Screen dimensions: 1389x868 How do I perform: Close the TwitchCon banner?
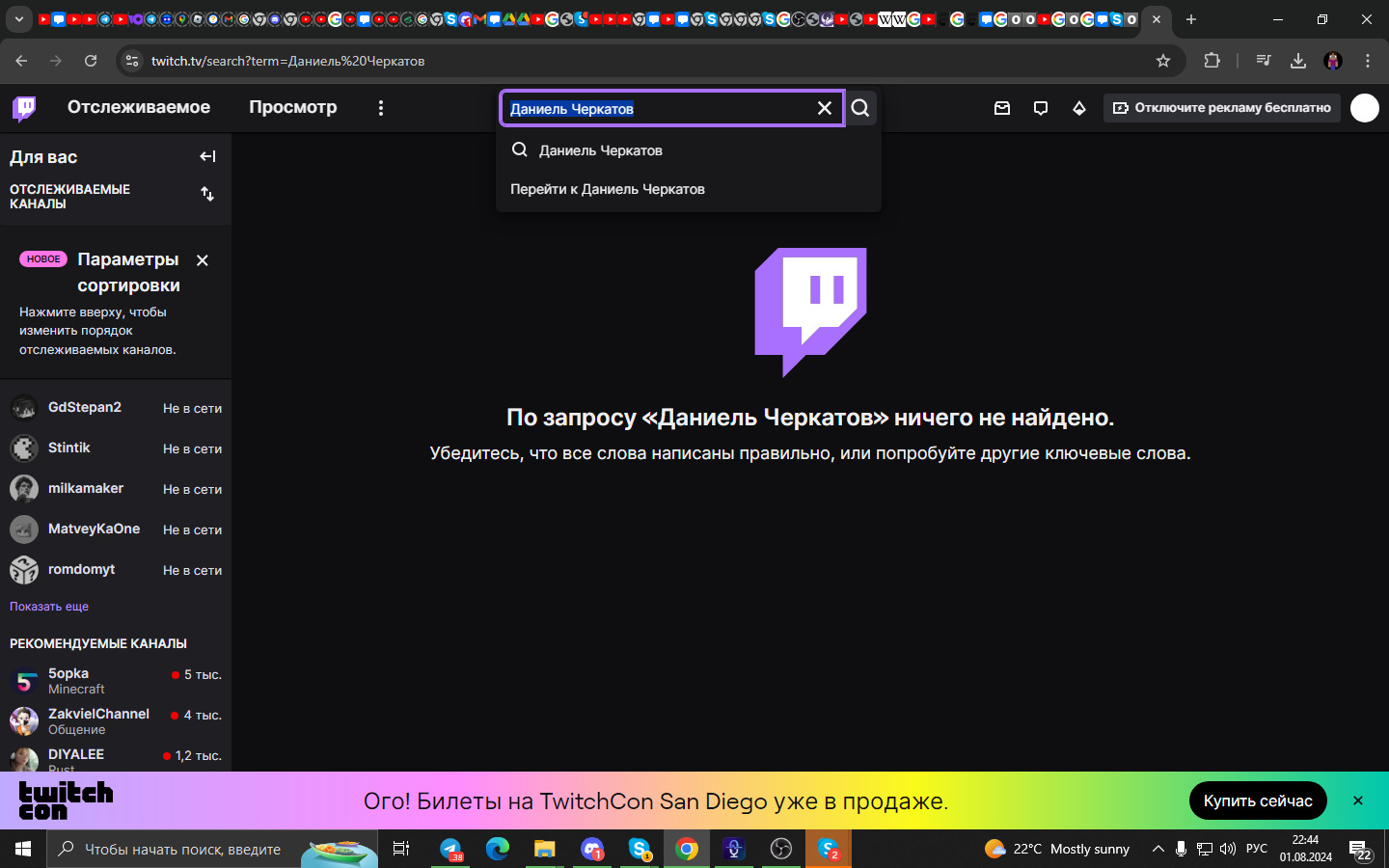pos(1358,800)
